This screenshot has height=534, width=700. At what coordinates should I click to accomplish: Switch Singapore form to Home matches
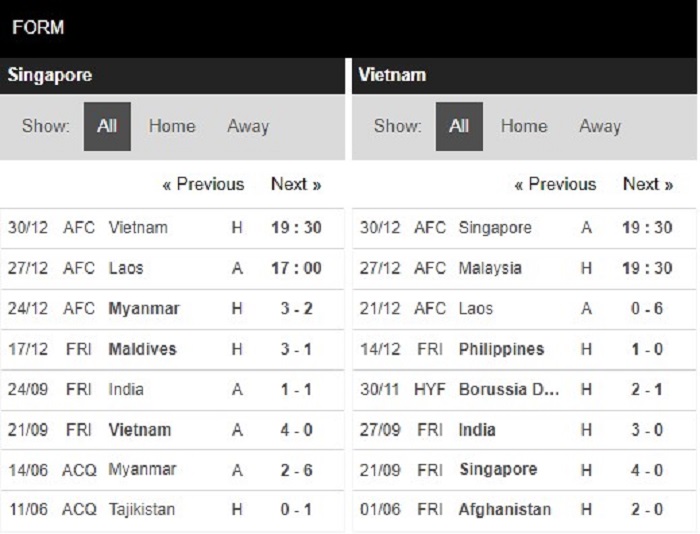172,126
